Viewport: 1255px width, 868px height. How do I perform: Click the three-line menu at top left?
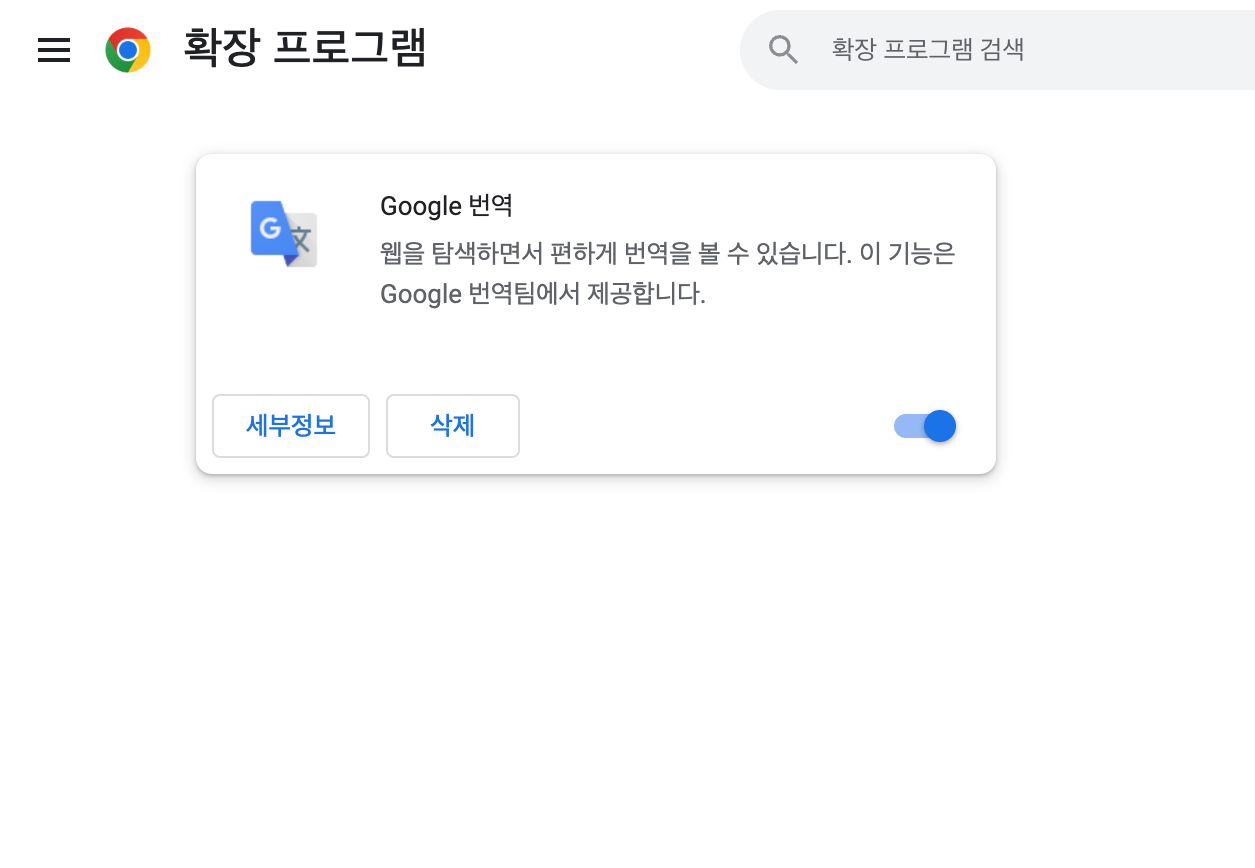point(53,51)
